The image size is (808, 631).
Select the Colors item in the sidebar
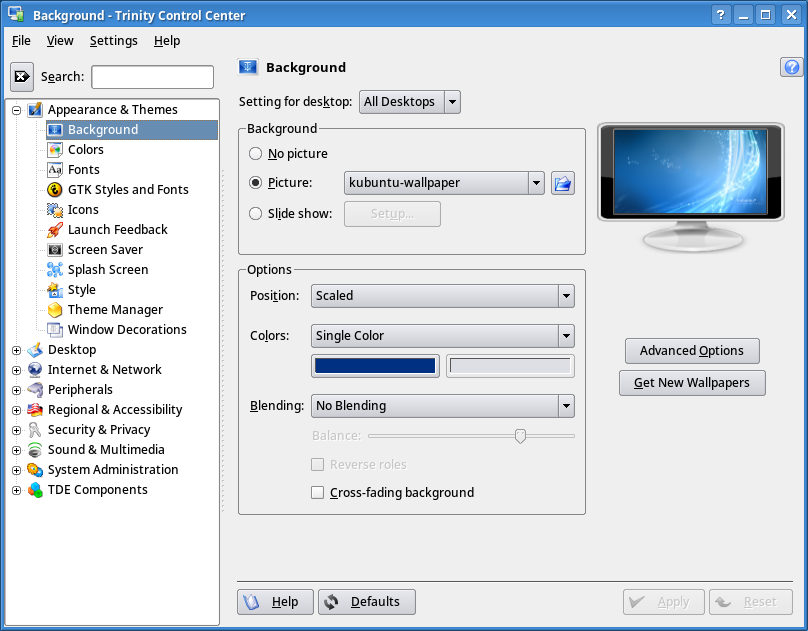(57, 149)
